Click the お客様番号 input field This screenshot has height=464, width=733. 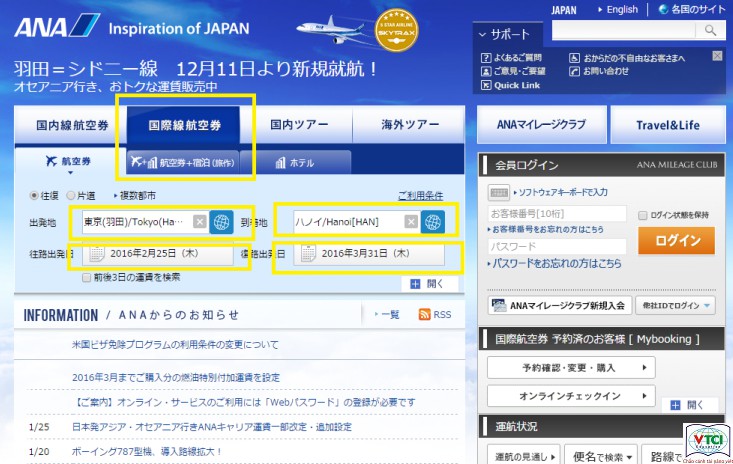coord(556,214)
